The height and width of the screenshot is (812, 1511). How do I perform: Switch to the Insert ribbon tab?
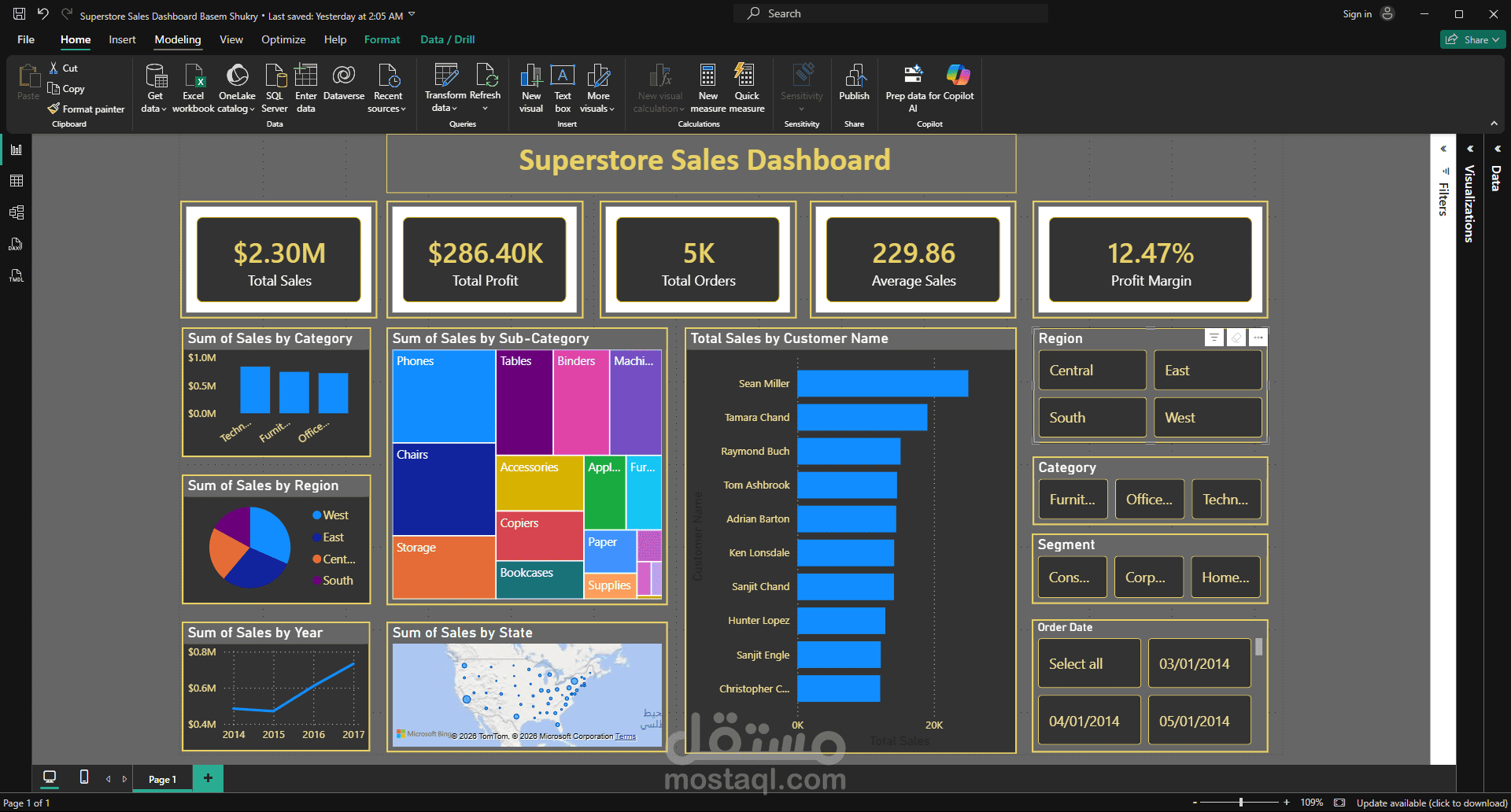click(x=122, y=39)
